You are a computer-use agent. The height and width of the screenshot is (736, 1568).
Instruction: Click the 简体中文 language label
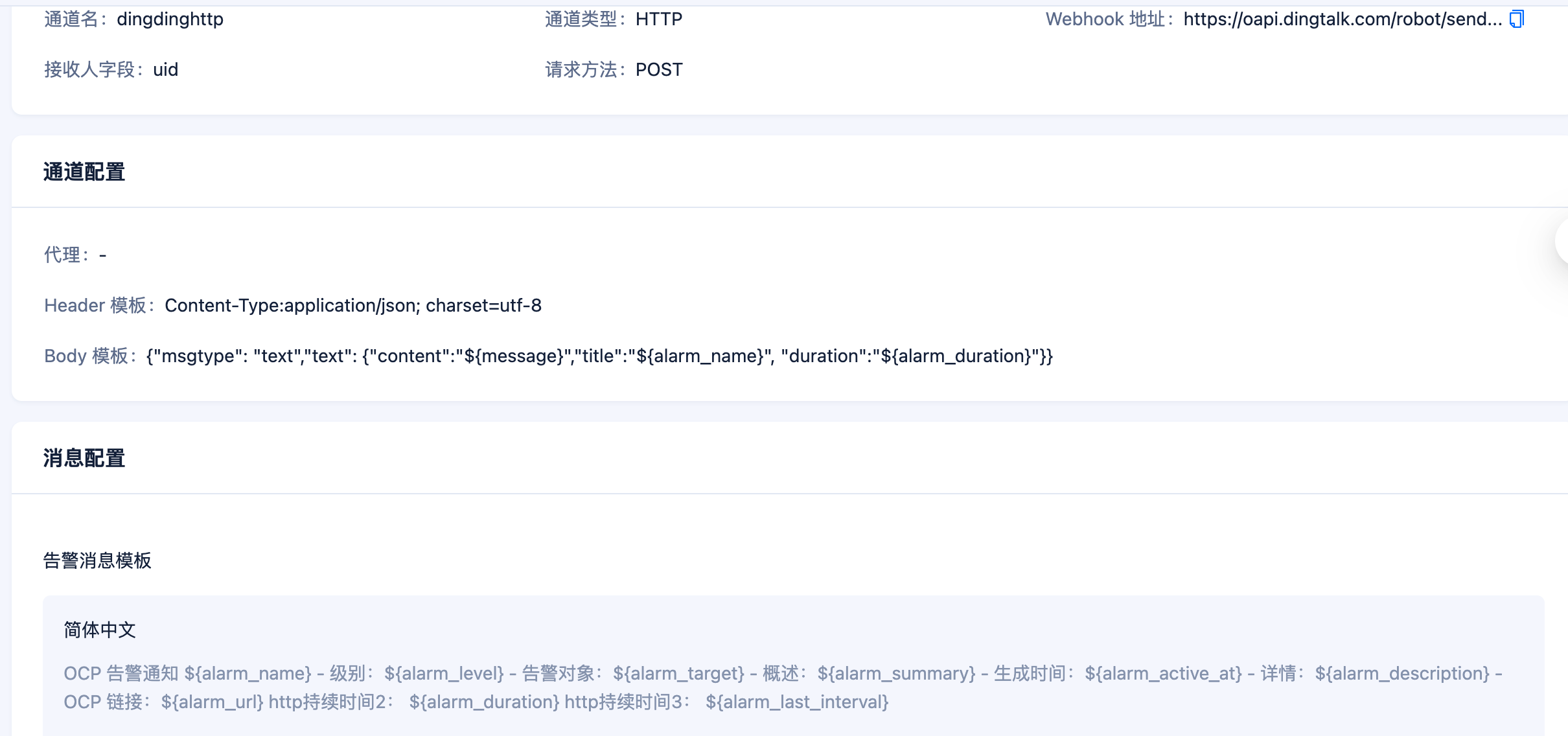pyautogui.click(x=100, y=630)
